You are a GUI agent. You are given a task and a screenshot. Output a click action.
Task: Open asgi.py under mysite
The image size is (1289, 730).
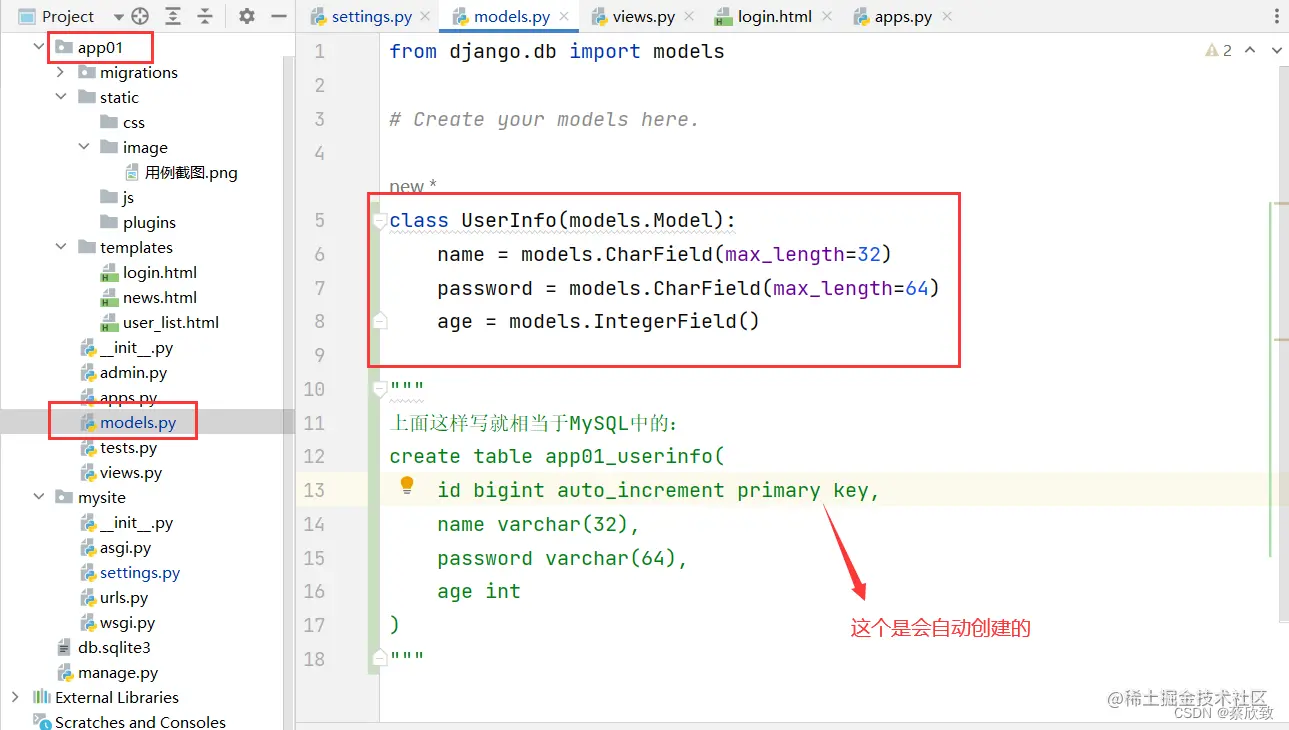point(116,547)
